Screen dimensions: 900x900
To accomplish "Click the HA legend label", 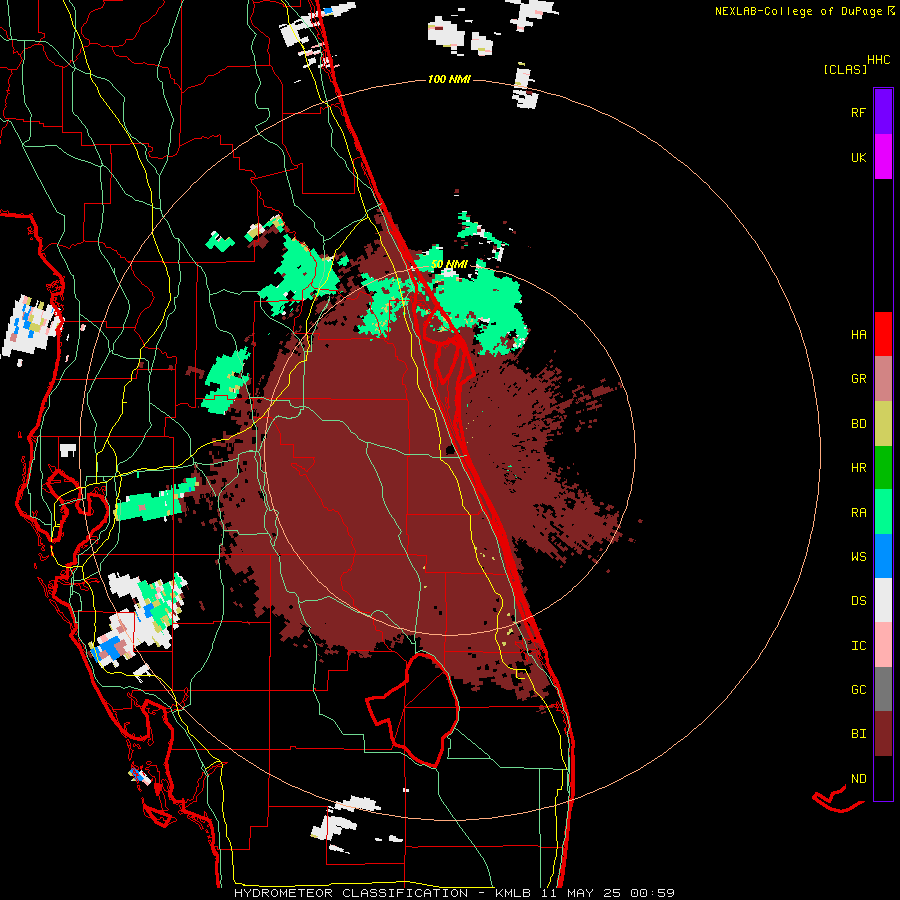I will point(858,335).
